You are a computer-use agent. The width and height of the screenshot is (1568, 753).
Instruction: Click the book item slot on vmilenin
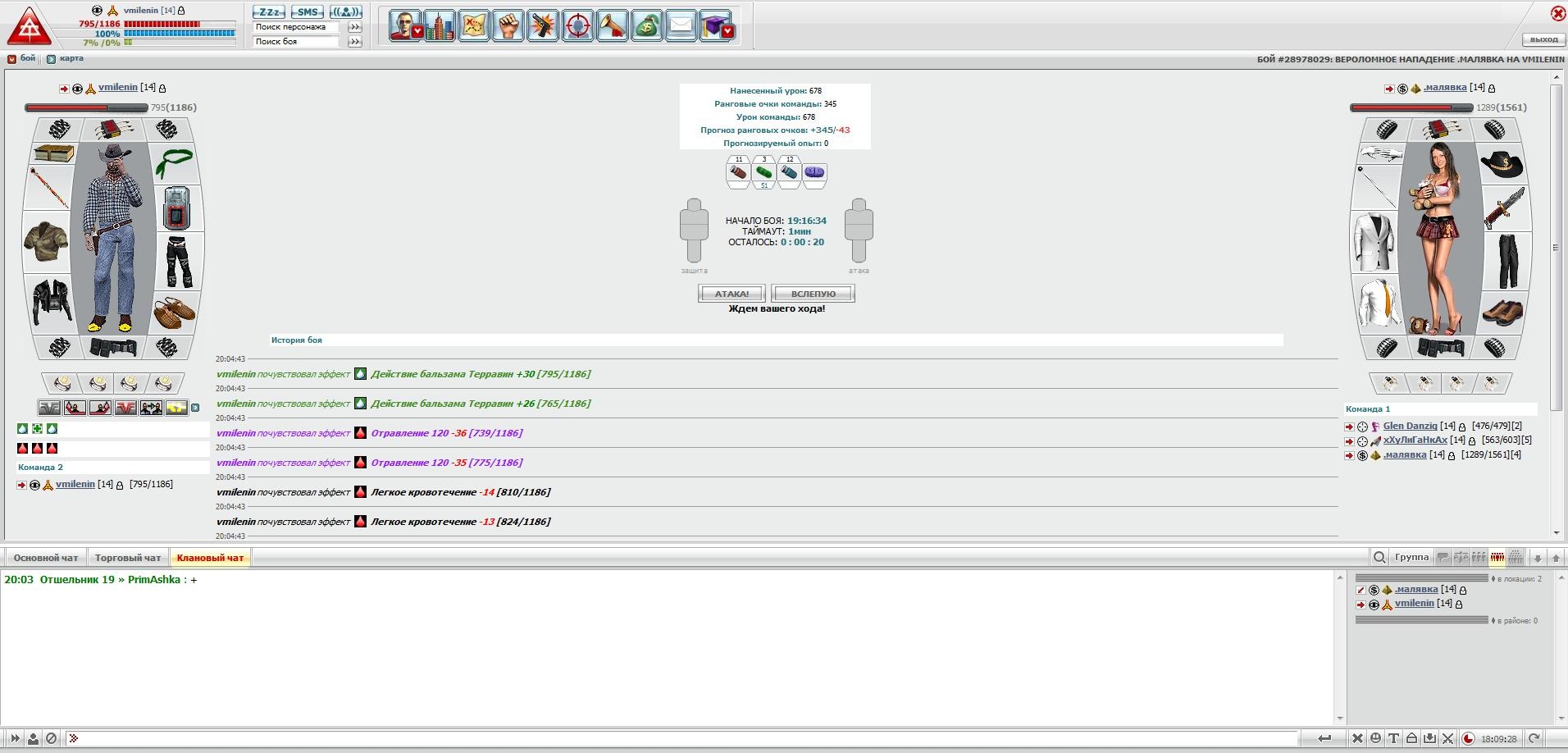pos(53,153)
